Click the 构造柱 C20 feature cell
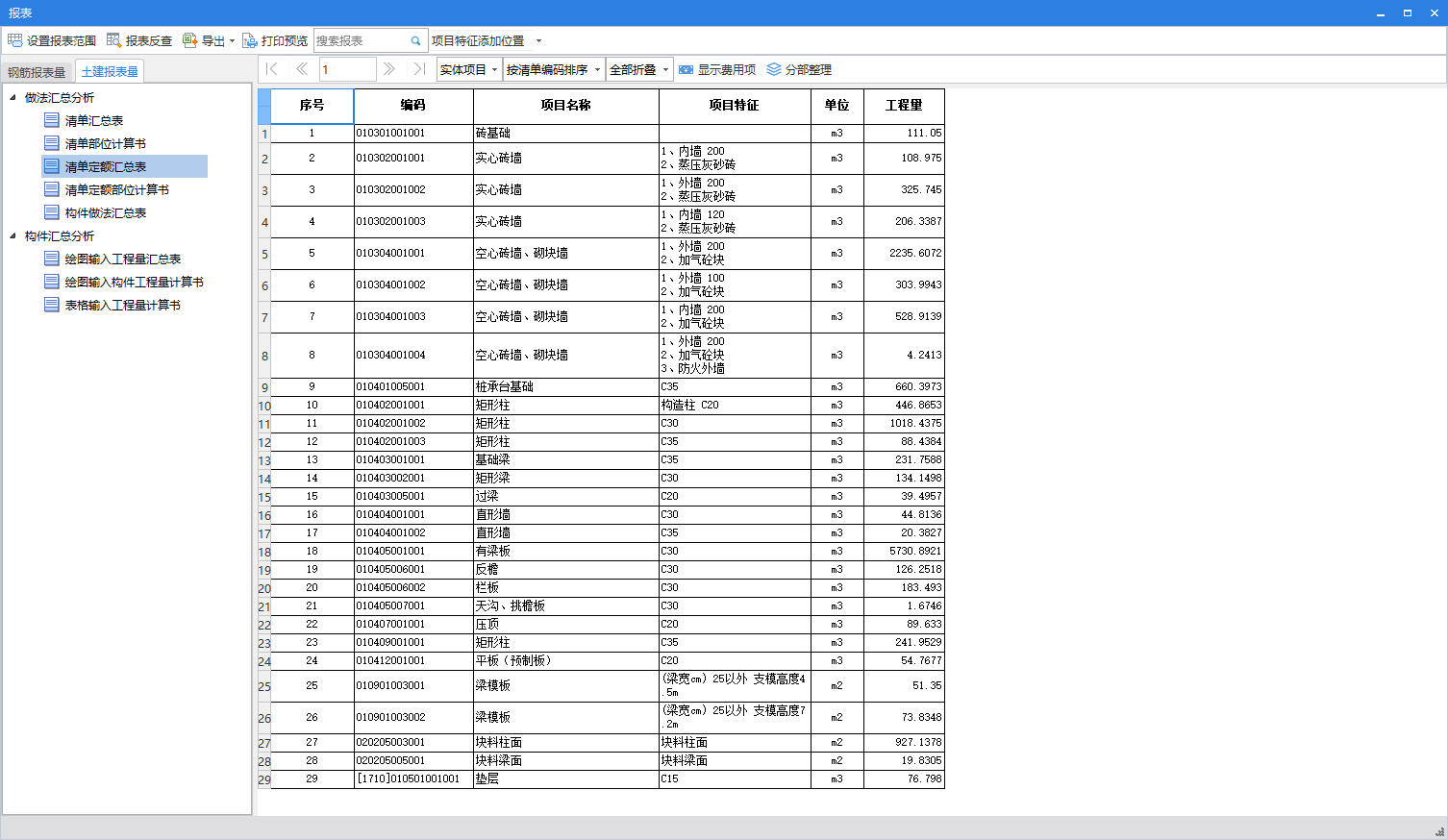 (735, 406)
